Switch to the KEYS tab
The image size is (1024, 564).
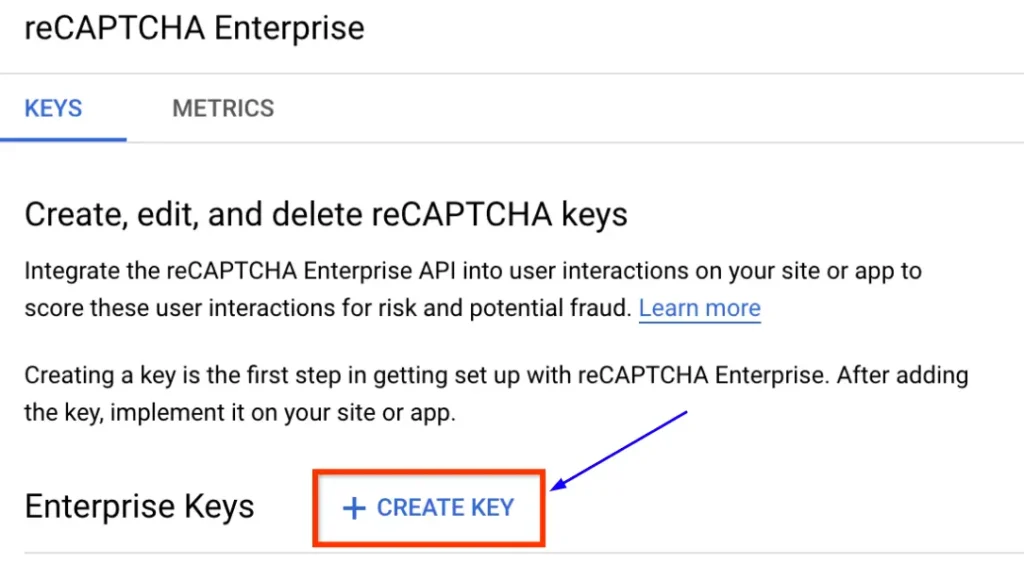pyautogui.click(x=54, y=108)
